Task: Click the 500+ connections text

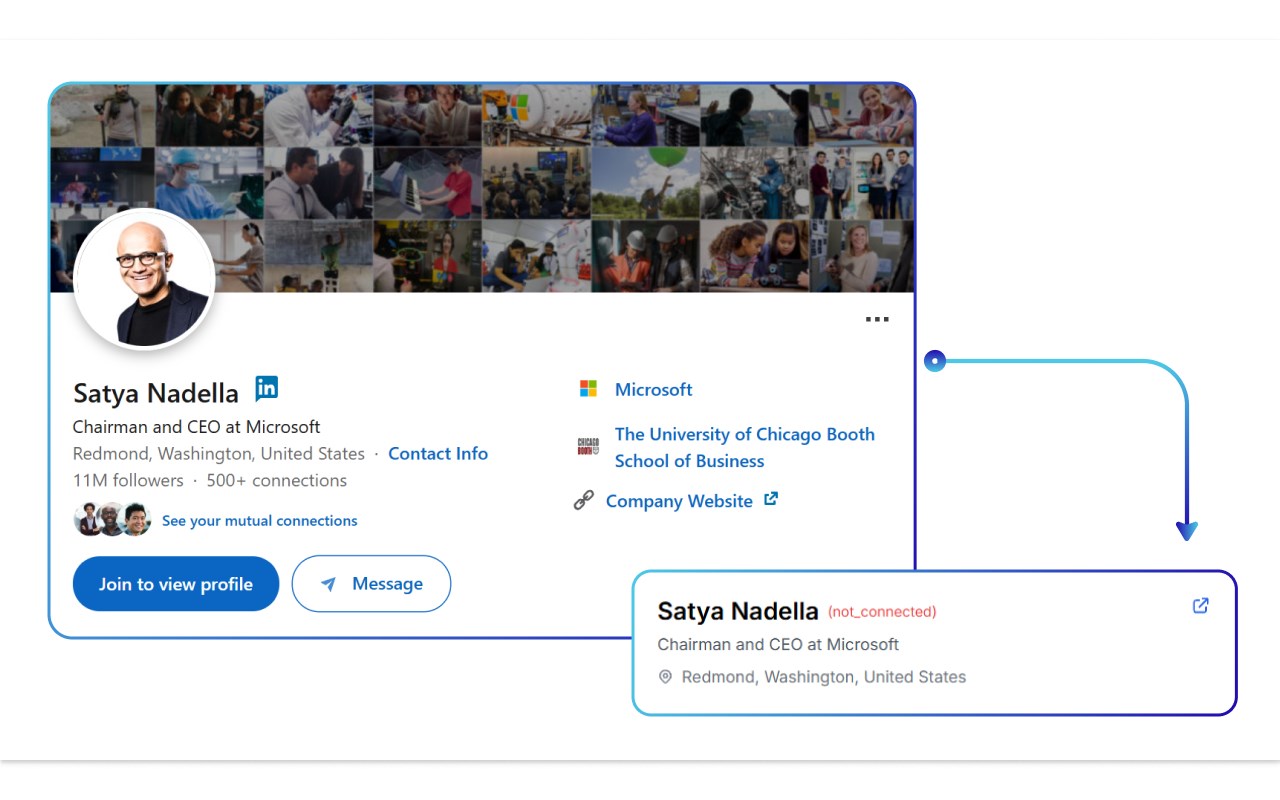Action: point(277,480)
